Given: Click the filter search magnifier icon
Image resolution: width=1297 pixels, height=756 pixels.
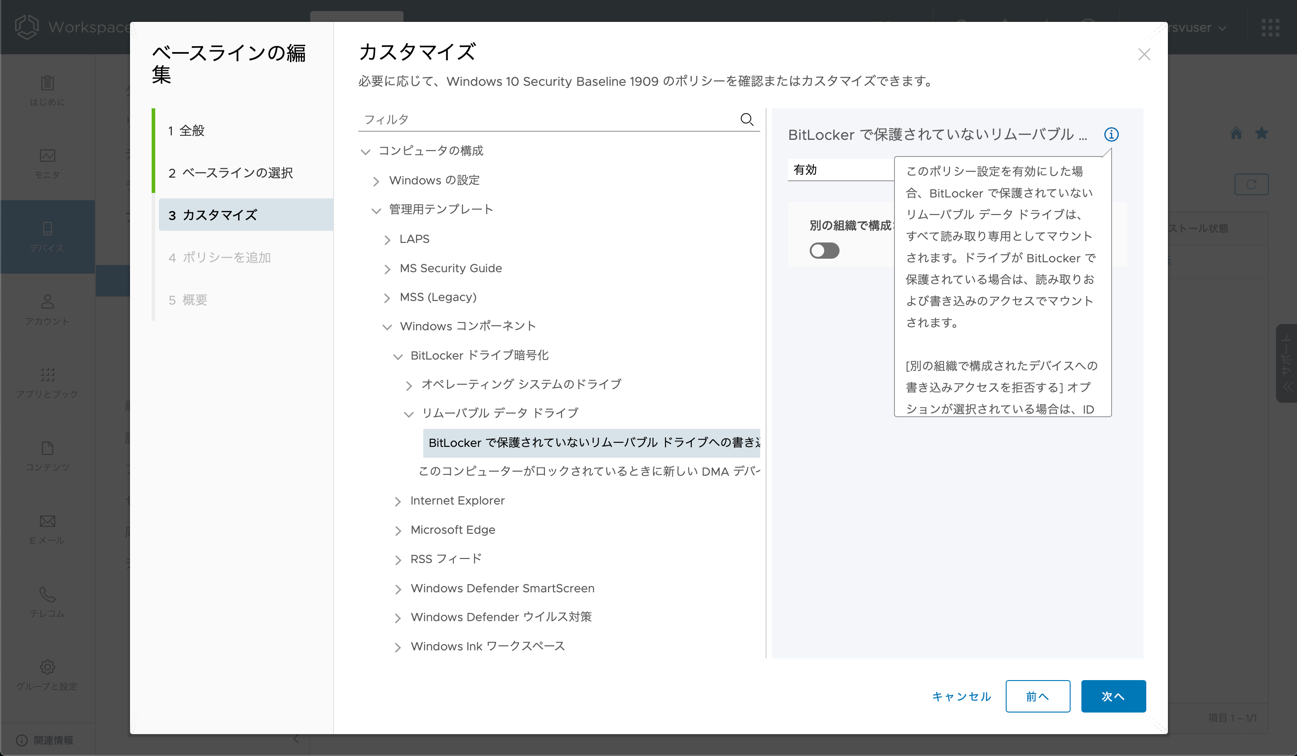Looking at the screenshot, I should [747, 120].
